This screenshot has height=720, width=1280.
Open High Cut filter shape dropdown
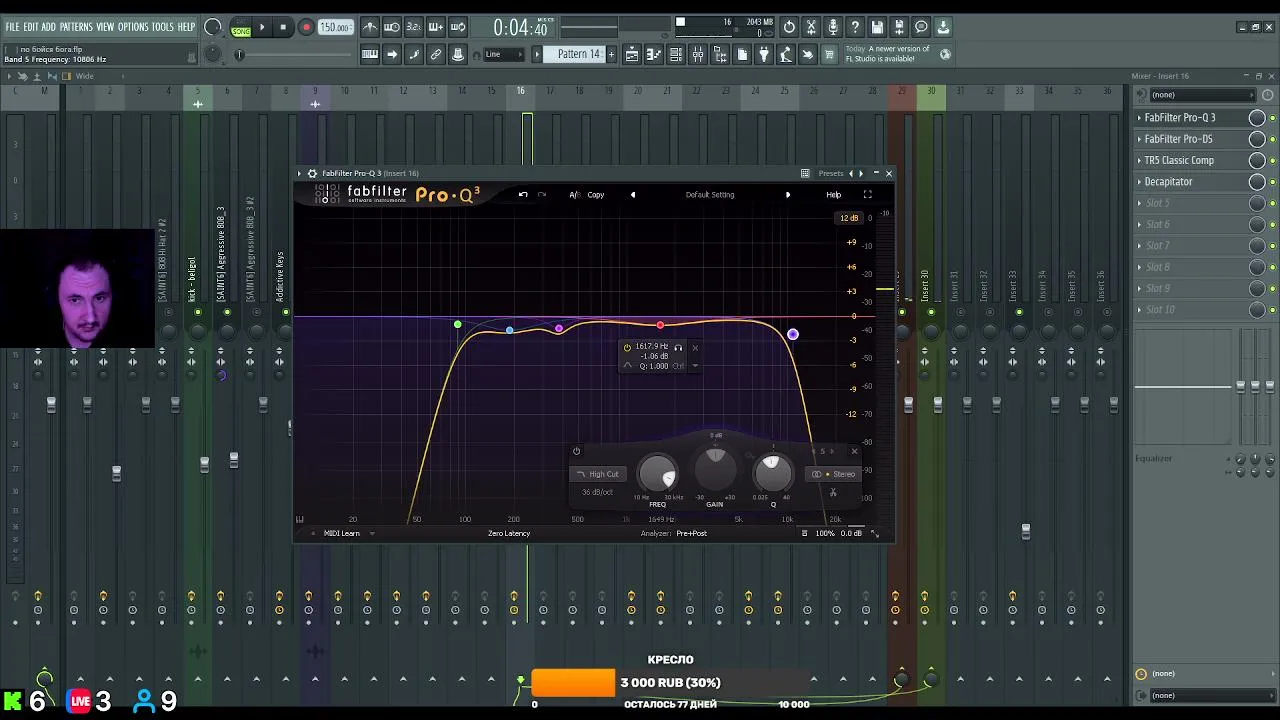(598, 474)
